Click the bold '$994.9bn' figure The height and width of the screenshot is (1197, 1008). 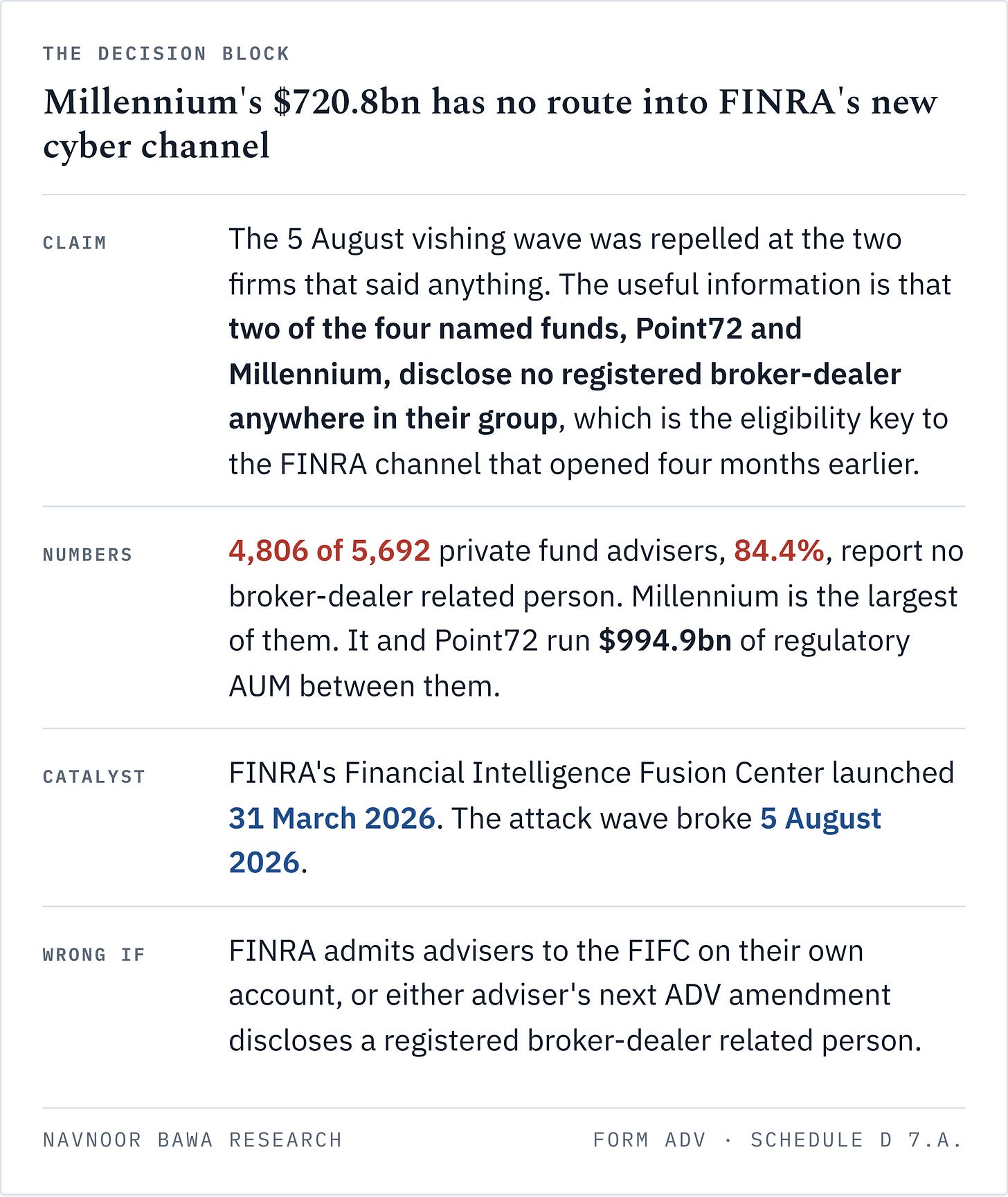665,640
